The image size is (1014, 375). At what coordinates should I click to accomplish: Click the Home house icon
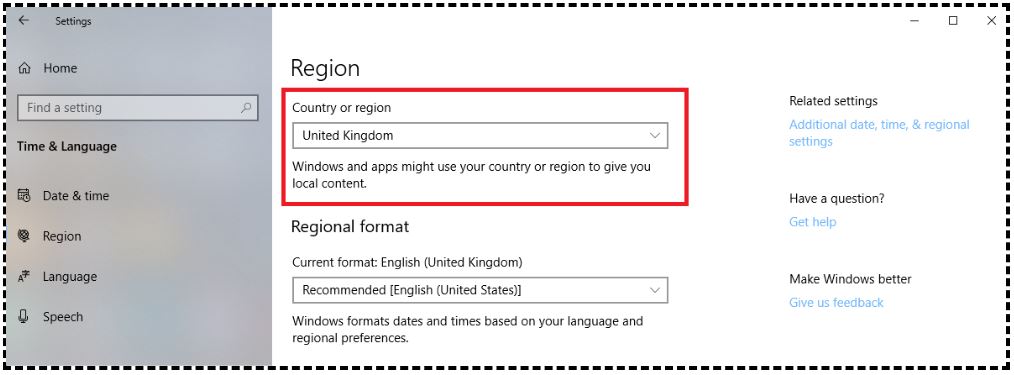(25, 68)
